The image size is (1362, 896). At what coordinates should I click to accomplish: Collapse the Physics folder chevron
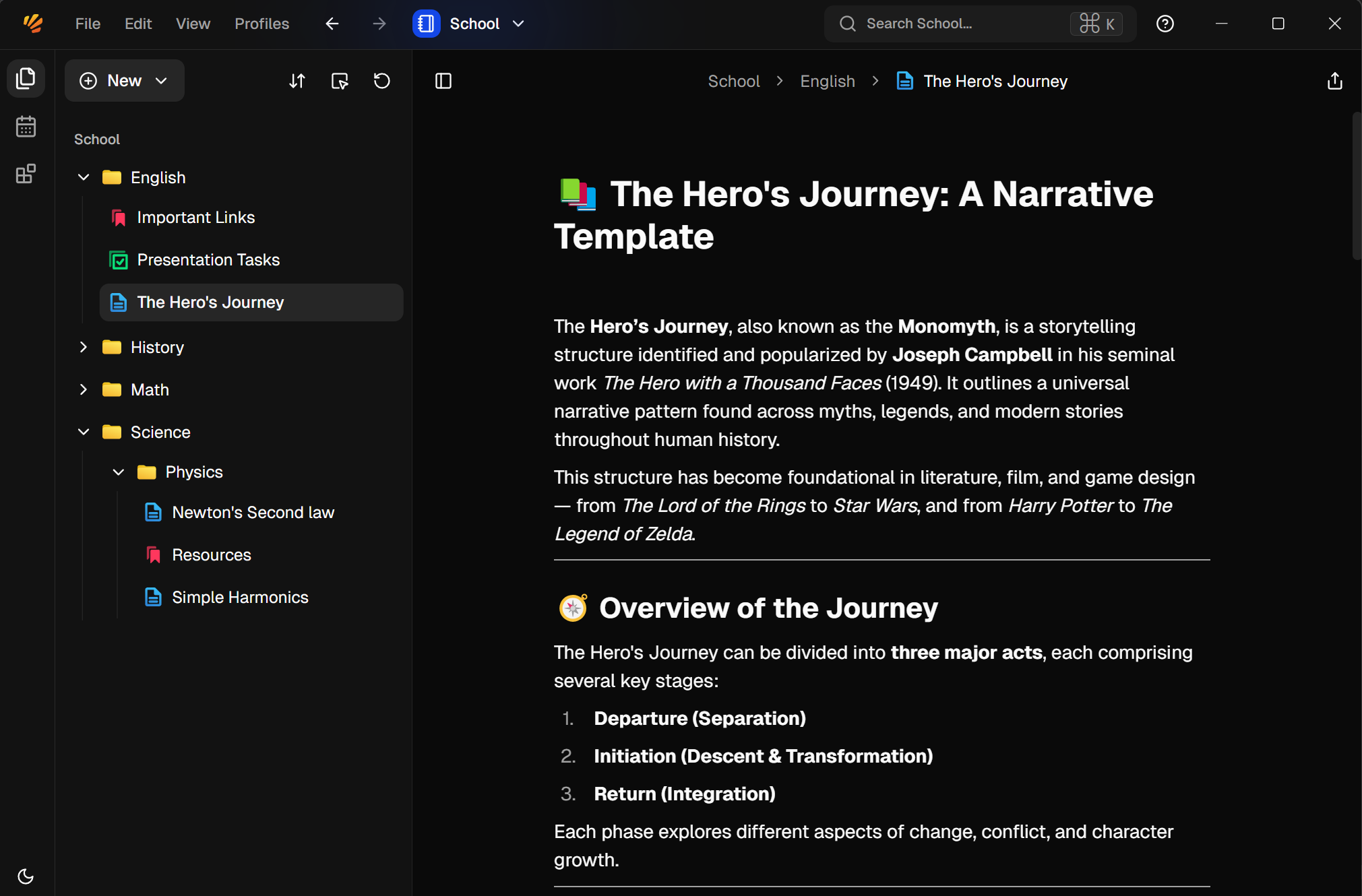point(119,472)
